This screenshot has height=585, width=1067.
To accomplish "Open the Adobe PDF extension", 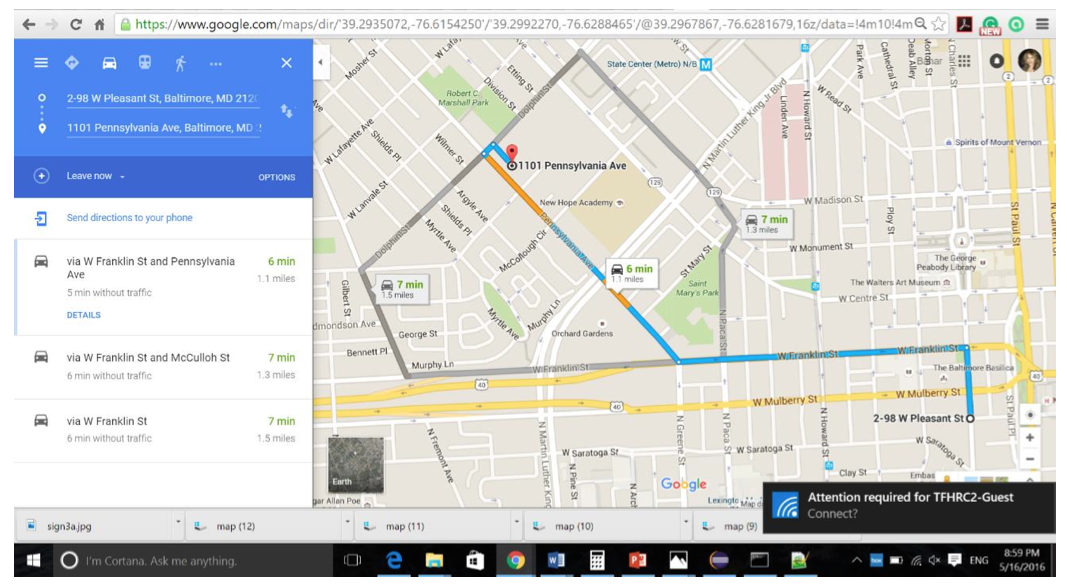I will (964, 24).
